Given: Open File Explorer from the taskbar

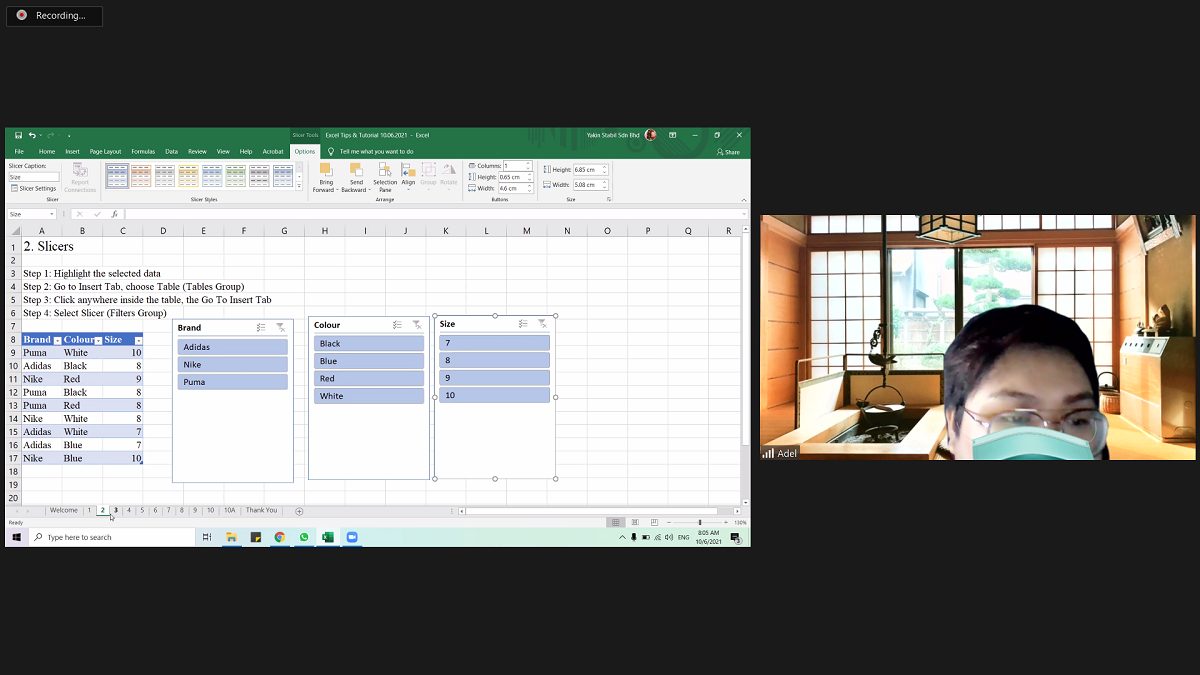Looking at the screenshot, I should click(231, 537).
